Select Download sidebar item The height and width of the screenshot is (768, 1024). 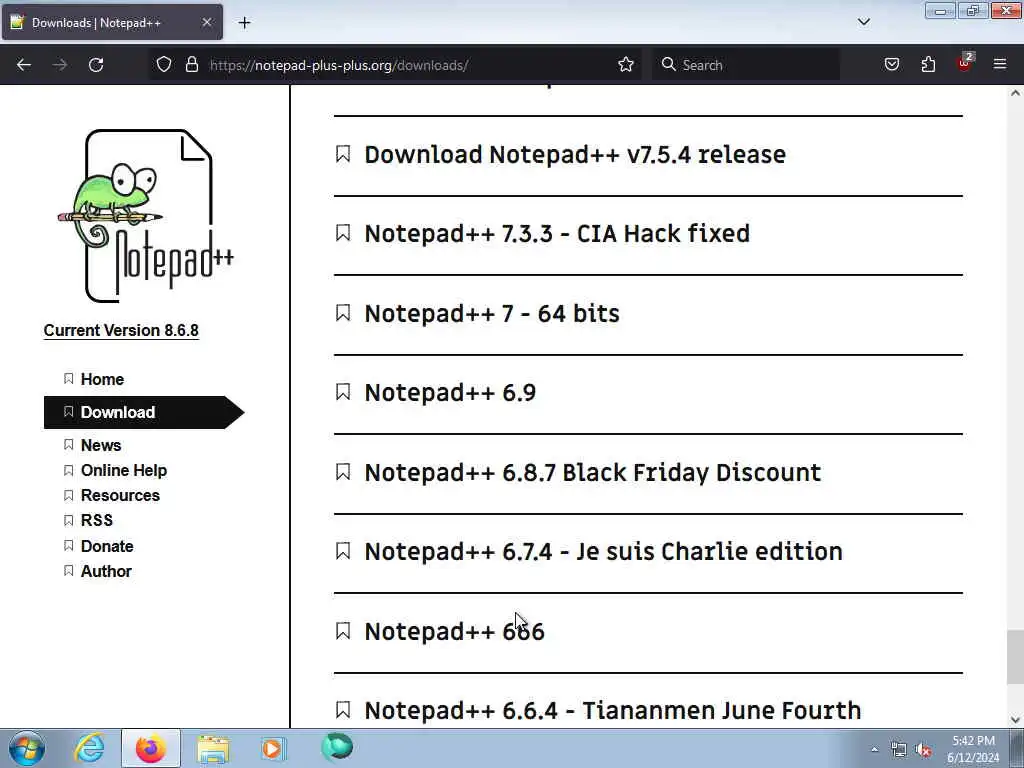click(144, 412)
